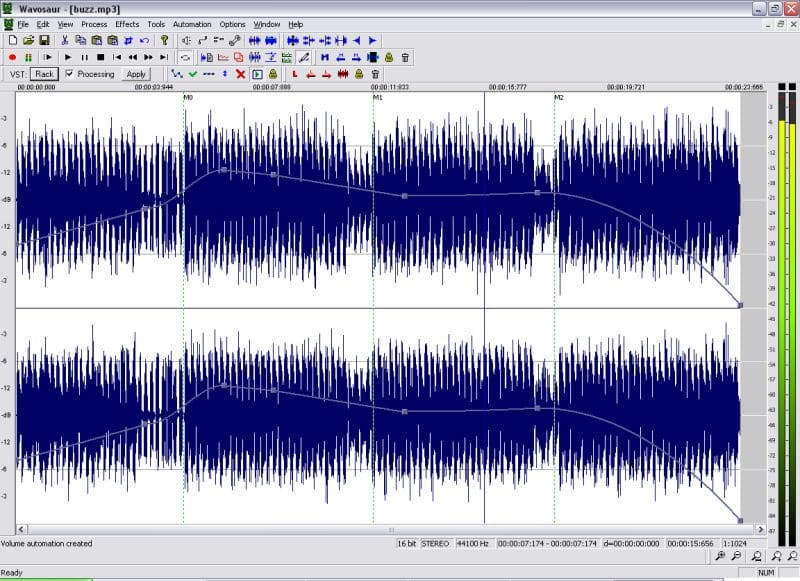Open the Effects menu
This screenshot has height=581, width=800.
coord(127,24)
